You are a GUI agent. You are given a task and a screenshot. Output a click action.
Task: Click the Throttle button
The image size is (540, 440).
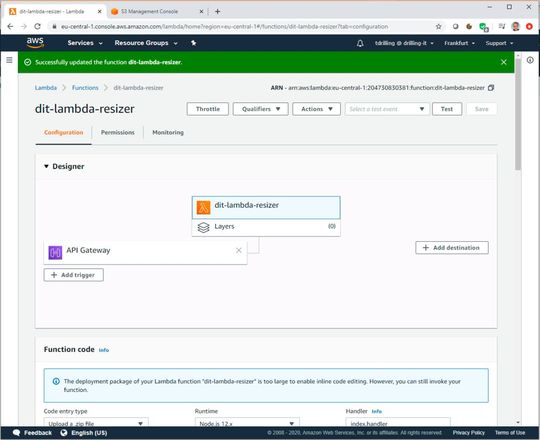point(208,109)
